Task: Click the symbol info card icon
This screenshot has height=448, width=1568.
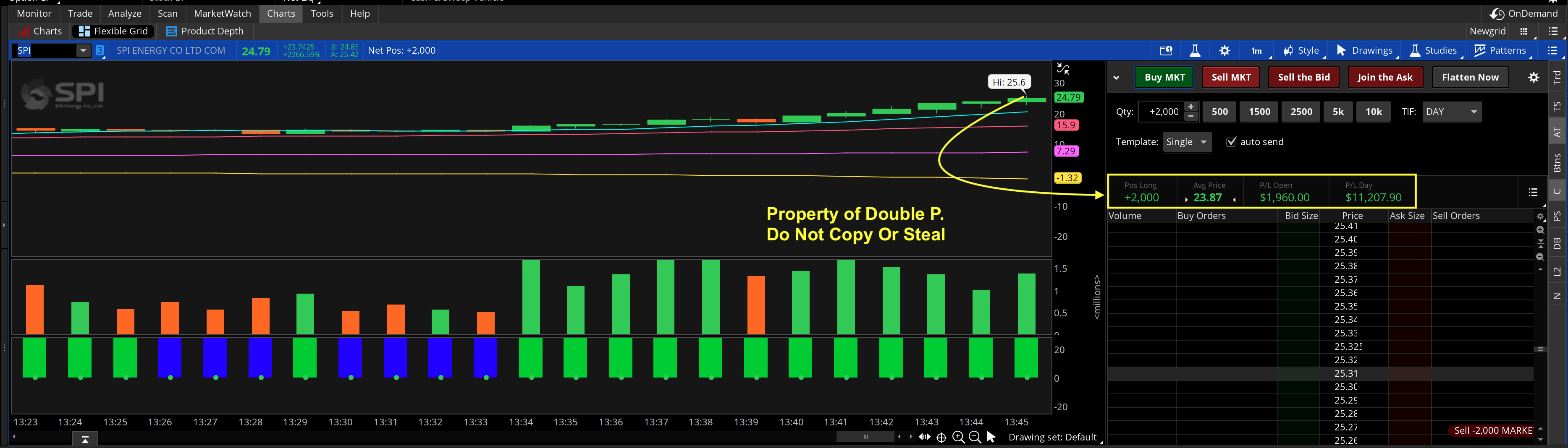Action: pos(1166,50)
